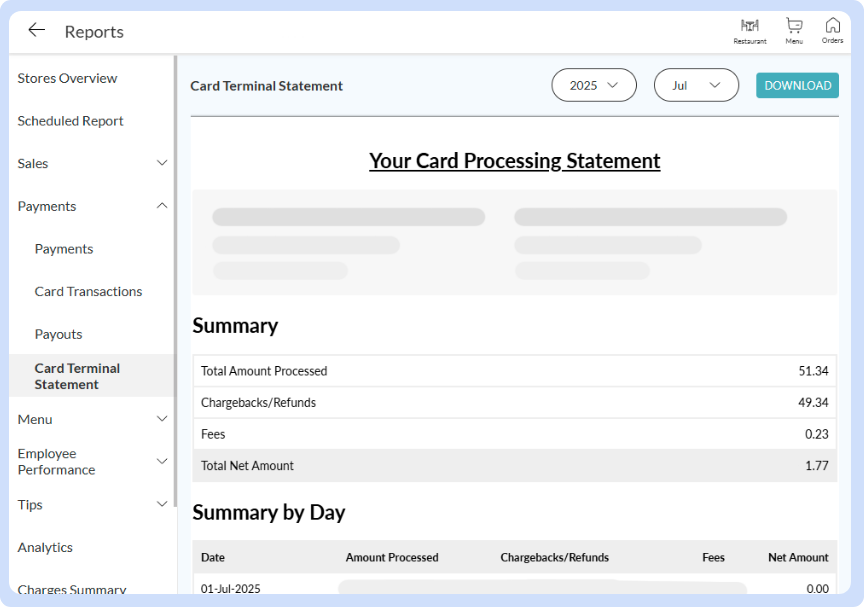The height and width of the screenshot is (607, 864).
Task: Download the card terminal statement
Action: [x=797, y=85]
